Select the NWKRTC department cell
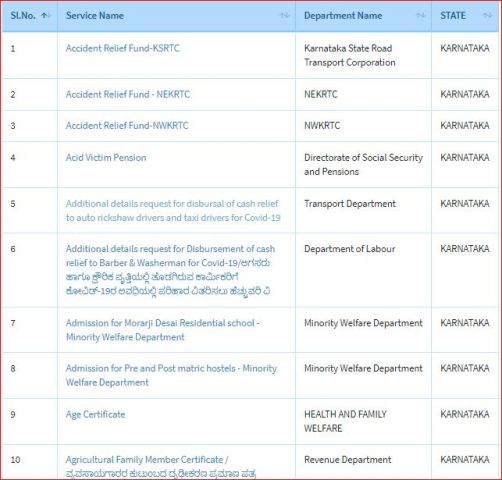This screenshot has width=502, height=480. coord(363,126)
